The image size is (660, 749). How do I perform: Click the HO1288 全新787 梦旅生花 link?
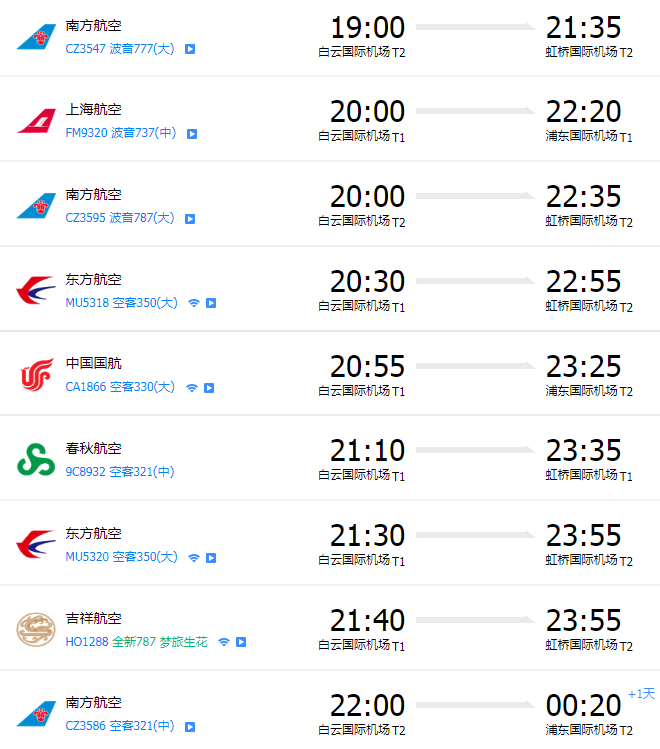pyautogui.click(x=137, y=642)
